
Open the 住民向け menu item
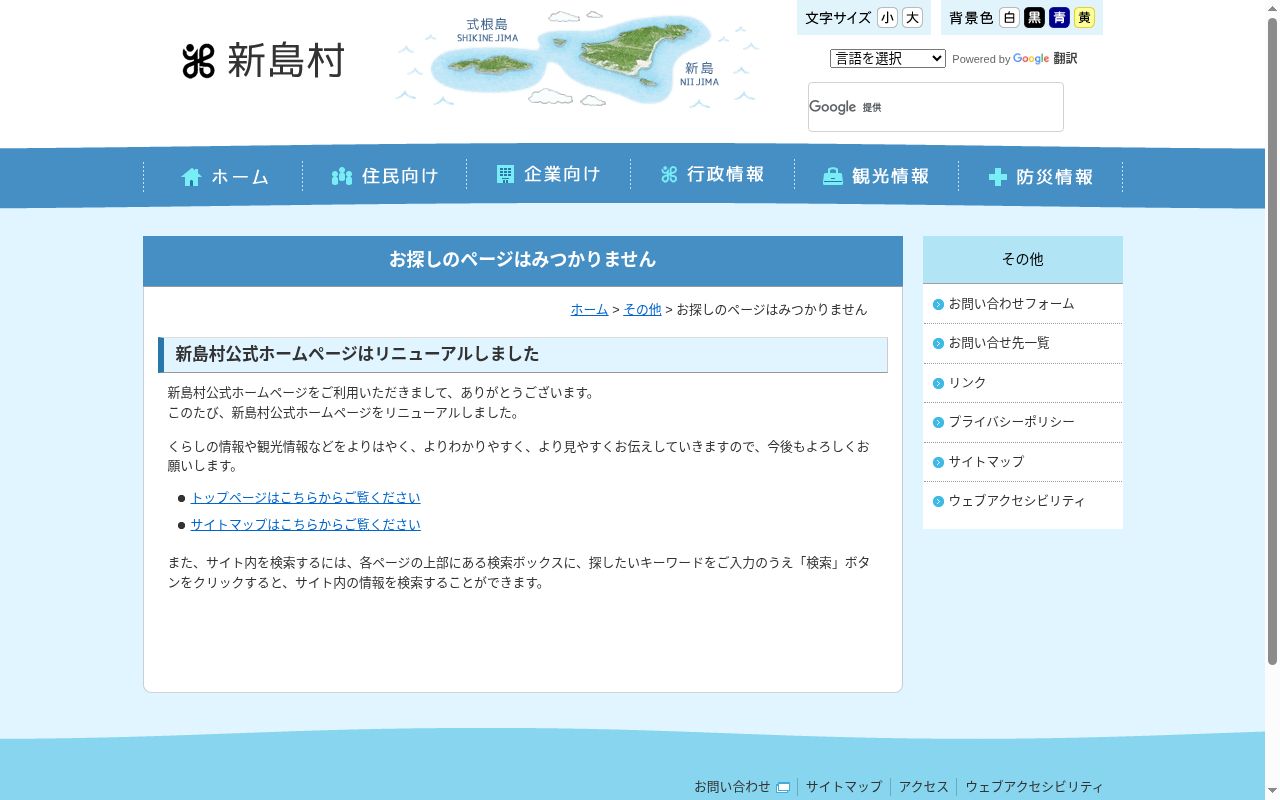385,176
